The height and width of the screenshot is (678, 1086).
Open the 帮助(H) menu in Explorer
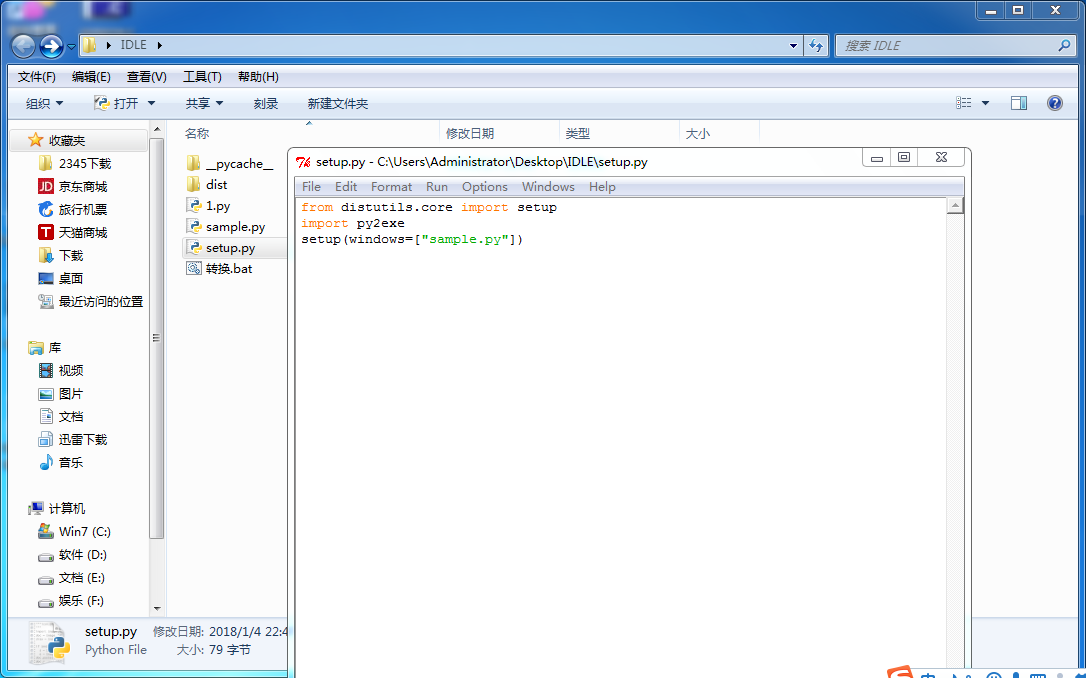coord(258,77)
